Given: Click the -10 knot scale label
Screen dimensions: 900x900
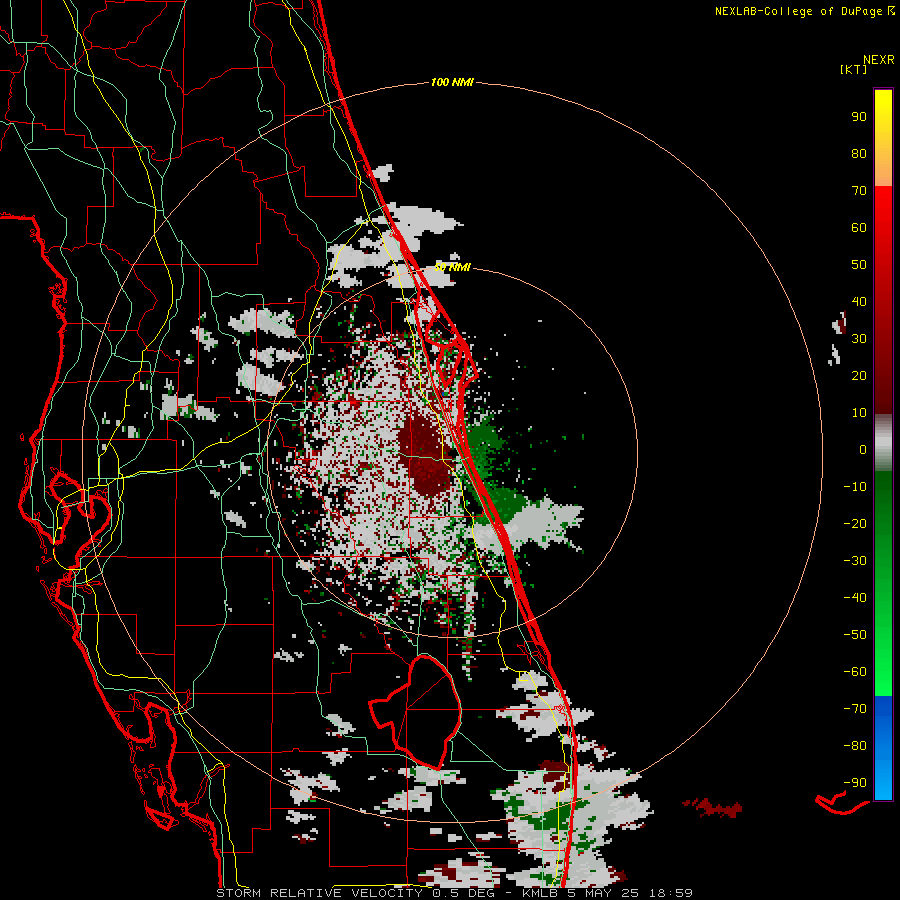Looking at the screenshot, I should 855,487.
